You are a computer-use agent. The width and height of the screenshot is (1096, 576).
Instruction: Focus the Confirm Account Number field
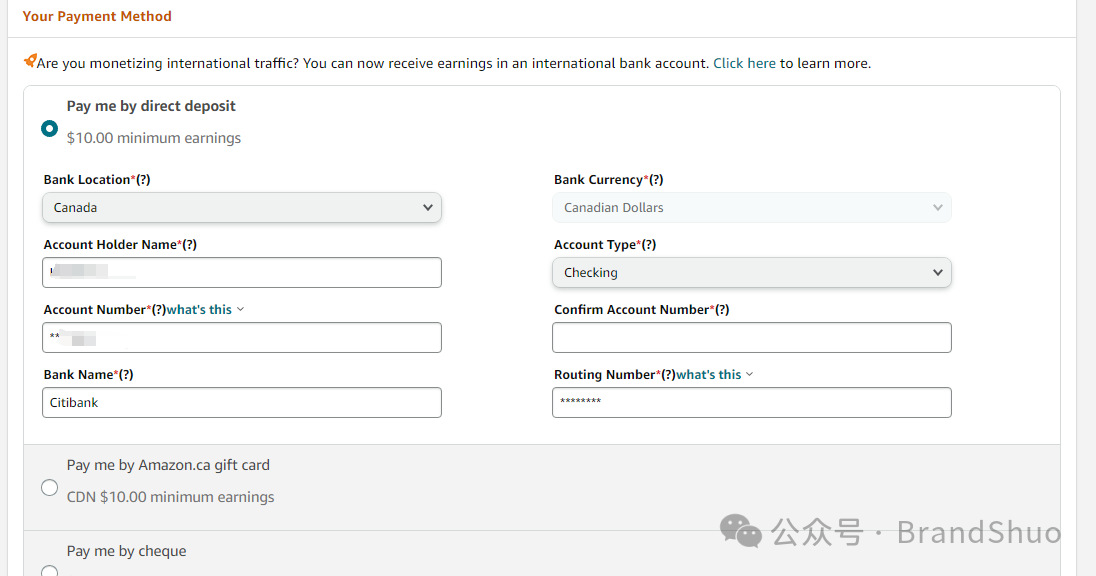point(751,338)
